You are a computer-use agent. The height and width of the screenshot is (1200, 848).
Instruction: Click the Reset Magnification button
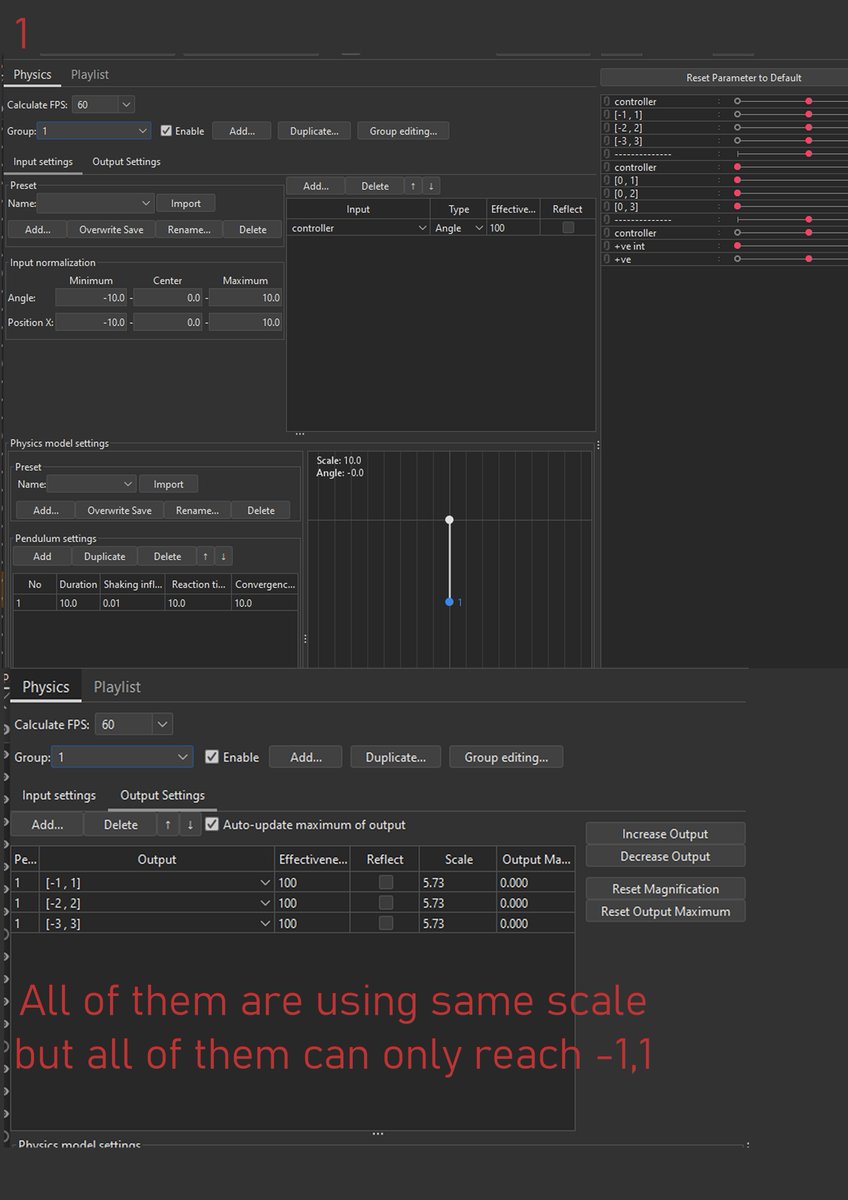[x=665, y=889]
